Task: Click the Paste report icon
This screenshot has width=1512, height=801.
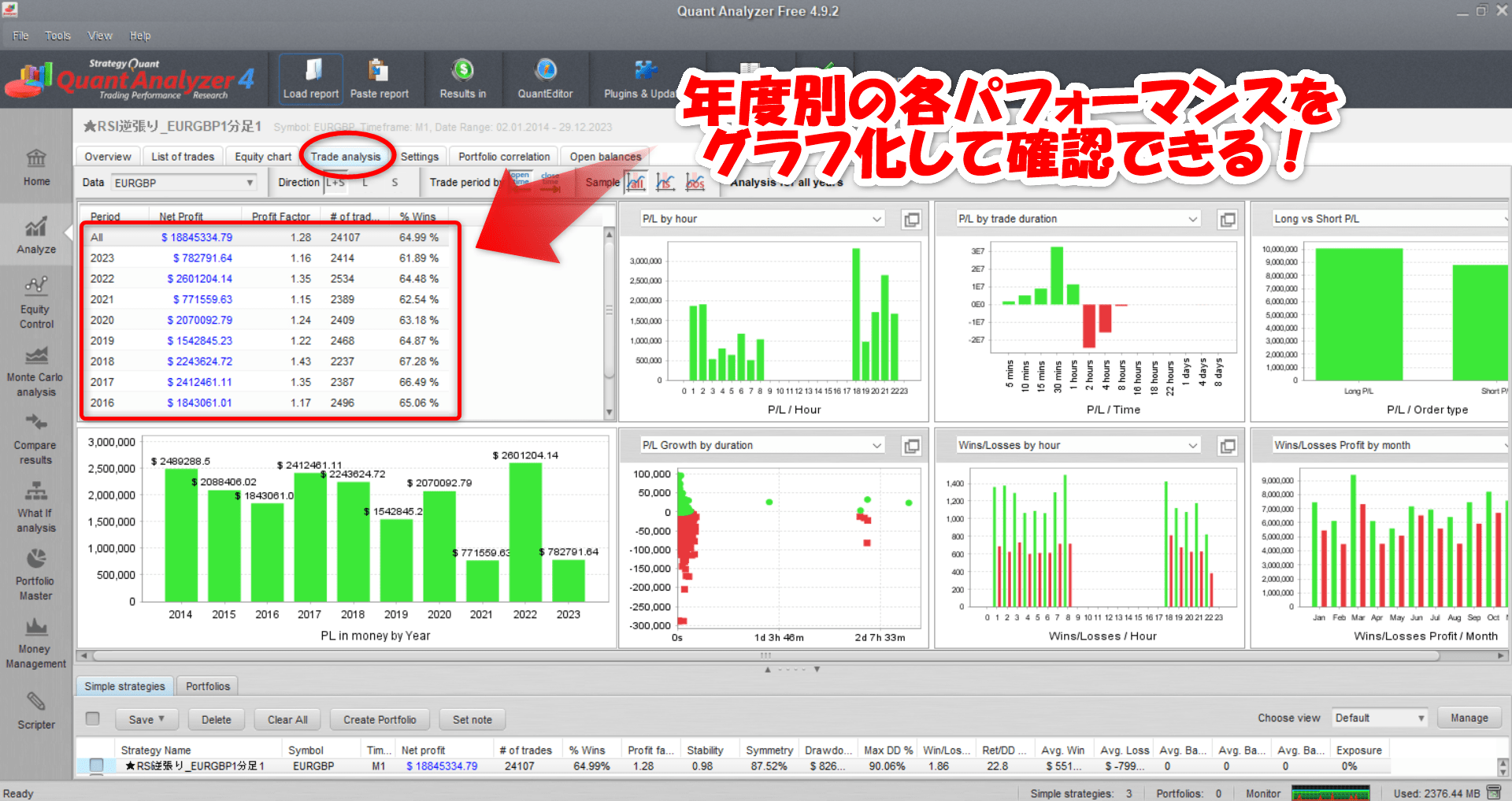Action: tap(380, 79)
